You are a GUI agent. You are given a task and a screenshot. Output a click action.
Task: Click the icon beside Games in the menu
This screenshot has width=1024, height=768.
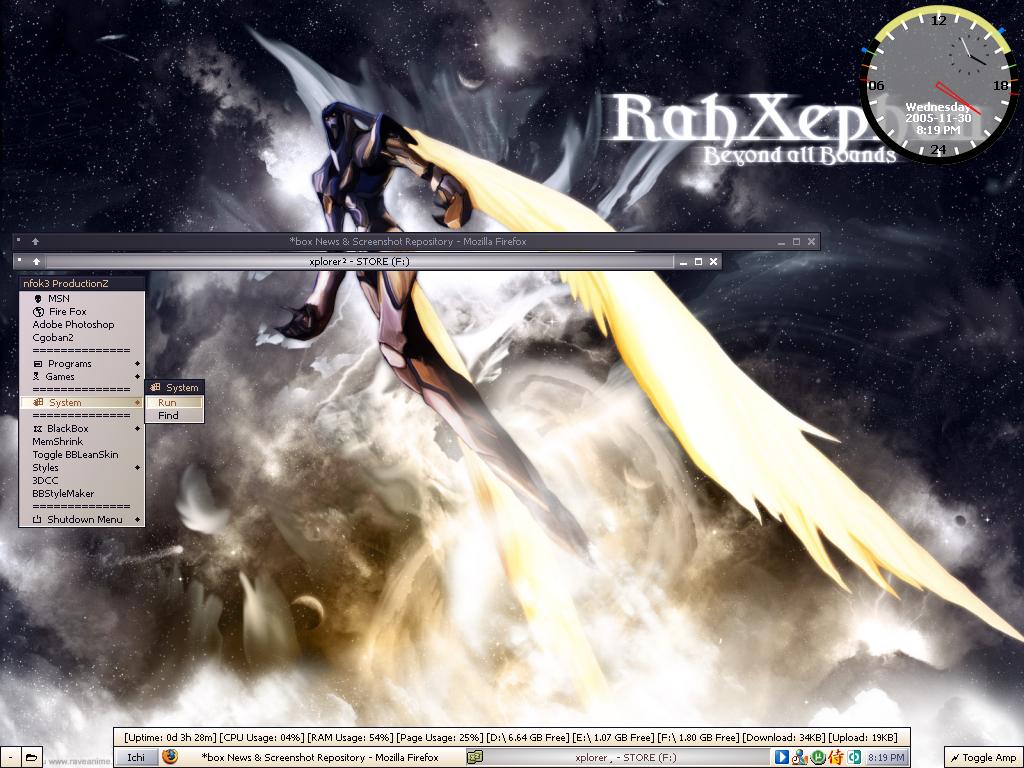(x=37, y=376)
